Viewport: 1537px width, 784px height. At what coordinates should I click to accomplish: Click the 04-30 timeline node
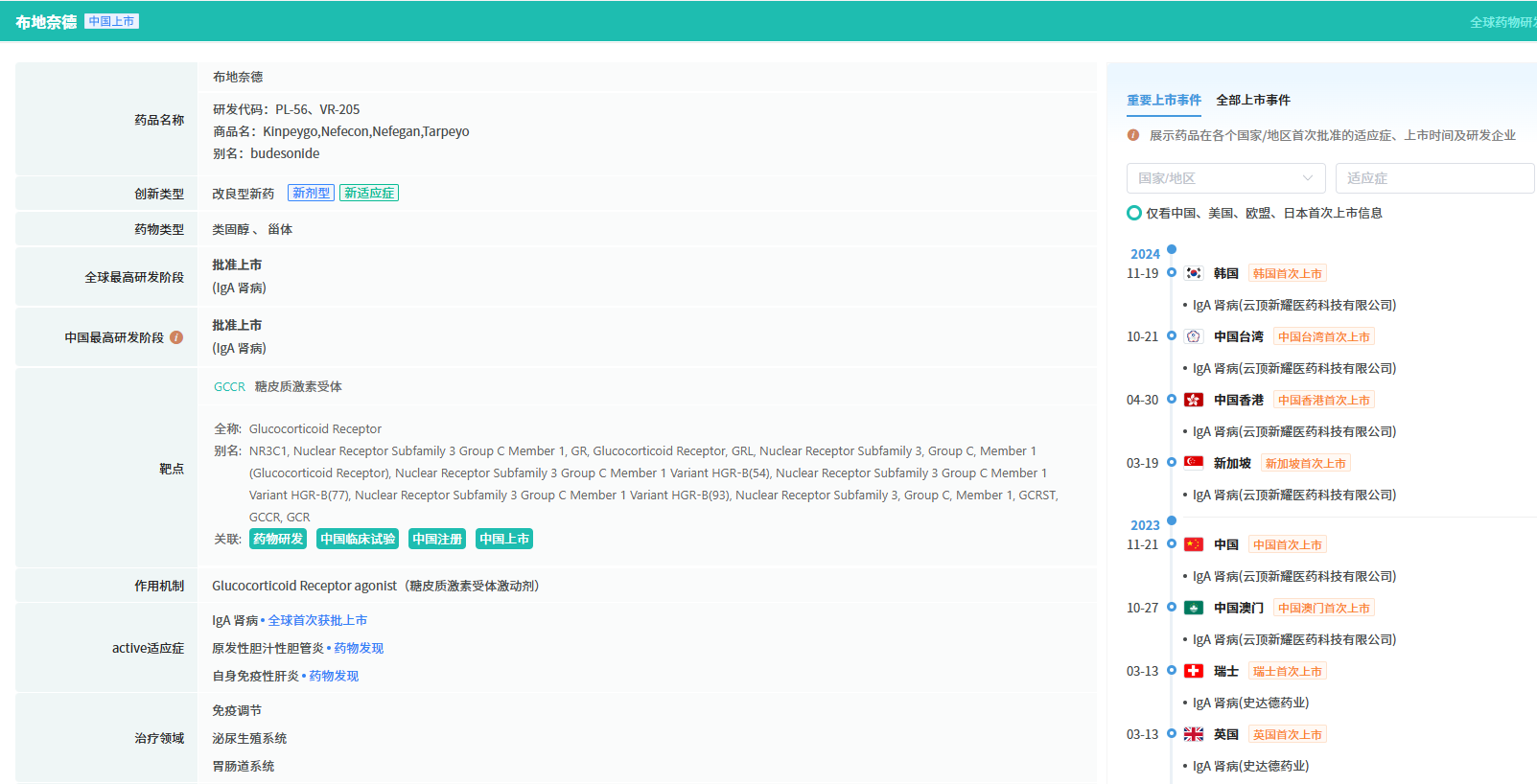tap(1172, 400)
